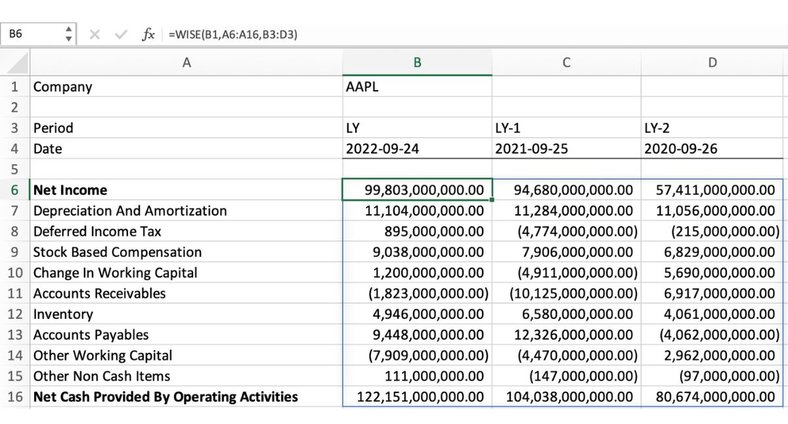
Task: Select column C header
Action: [566, 63]
